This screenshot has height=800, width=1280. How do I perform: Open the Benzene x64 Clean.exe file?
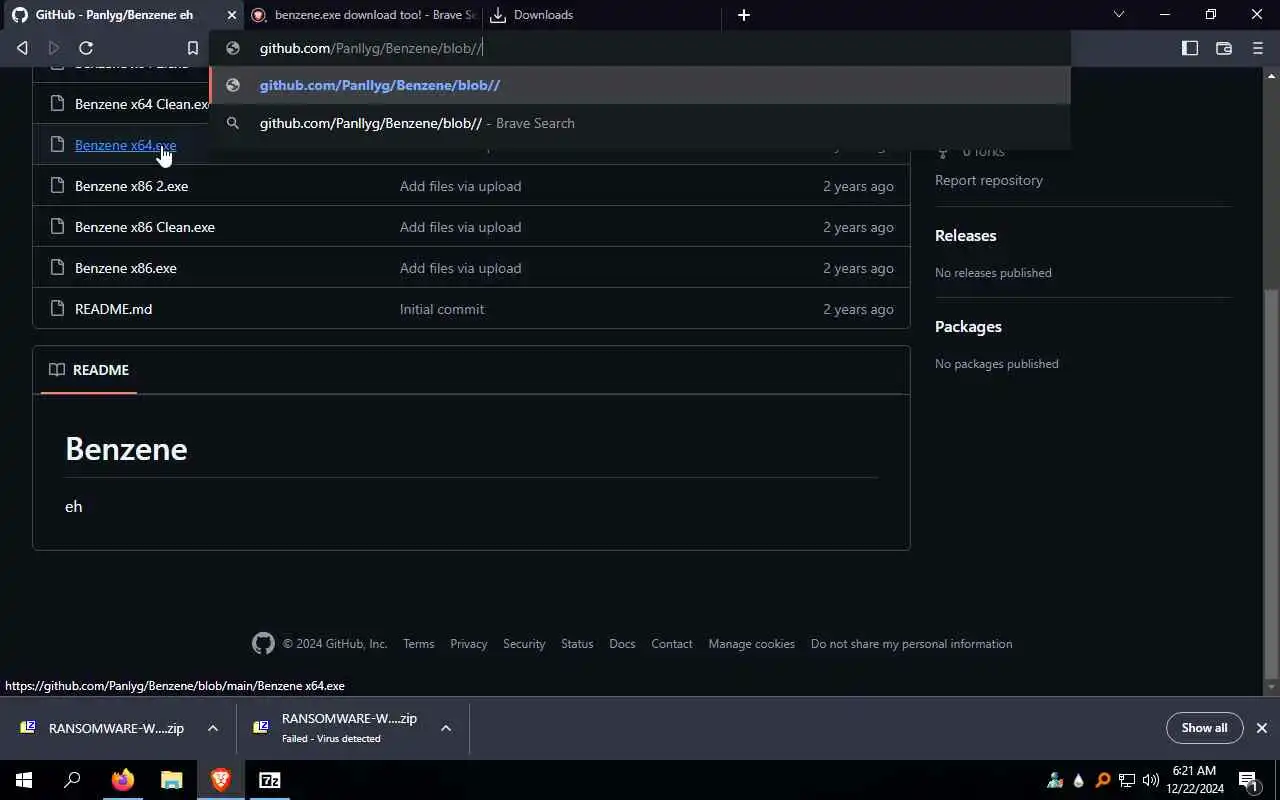click(141, 104)
